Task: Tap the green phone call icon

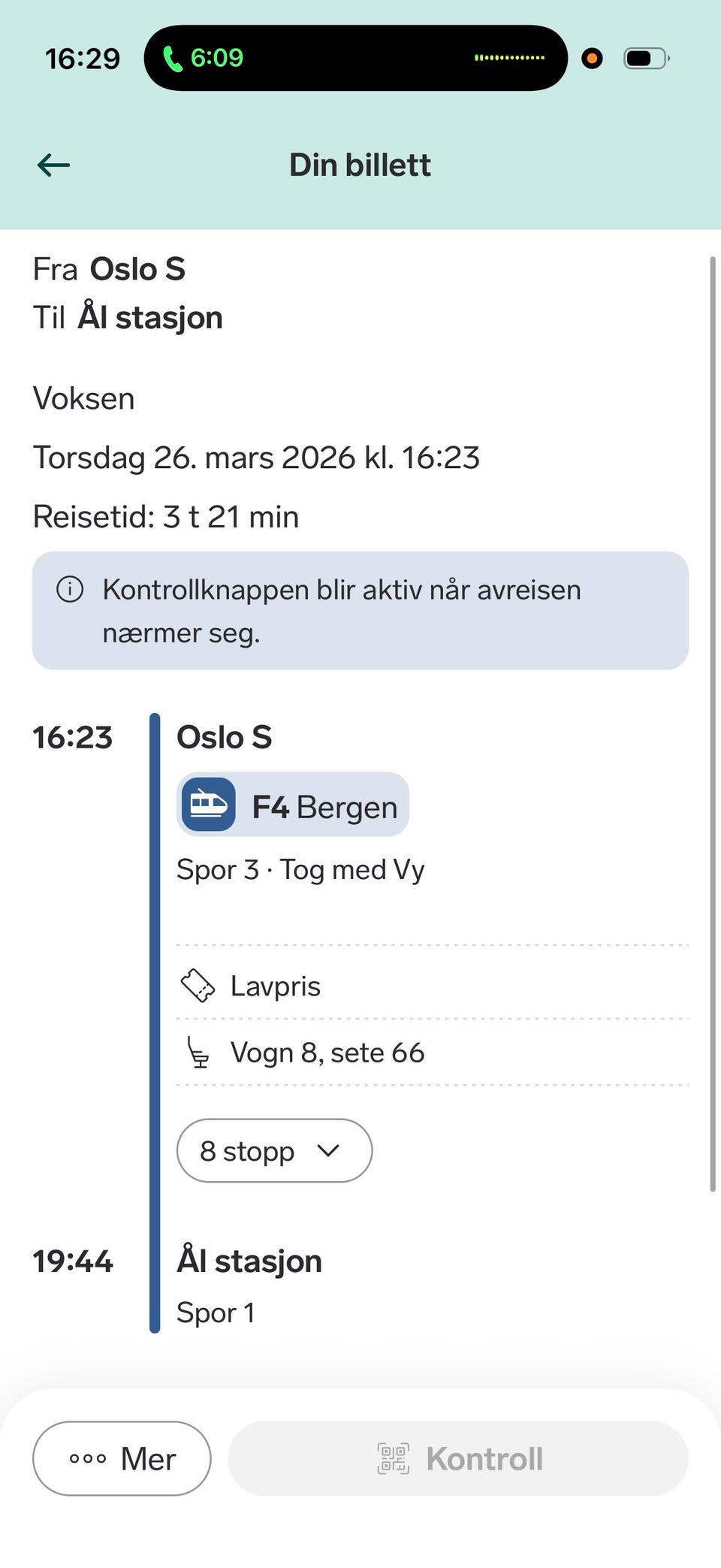Action: coord(173,58)
